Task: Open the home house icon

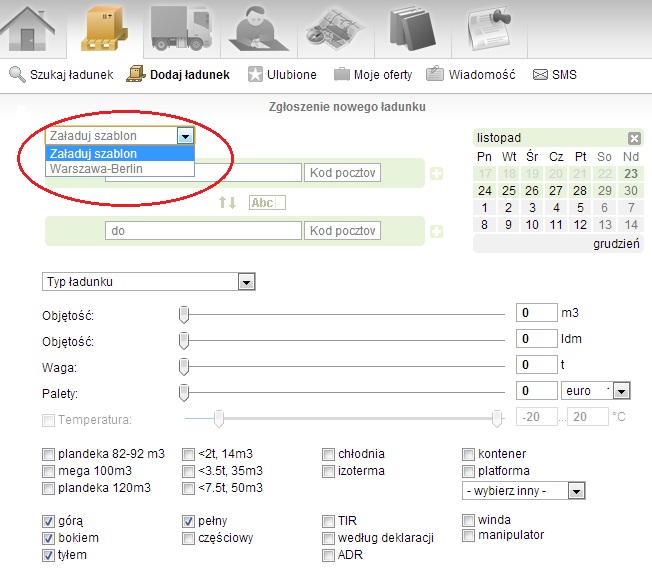Action: [28, 29]
